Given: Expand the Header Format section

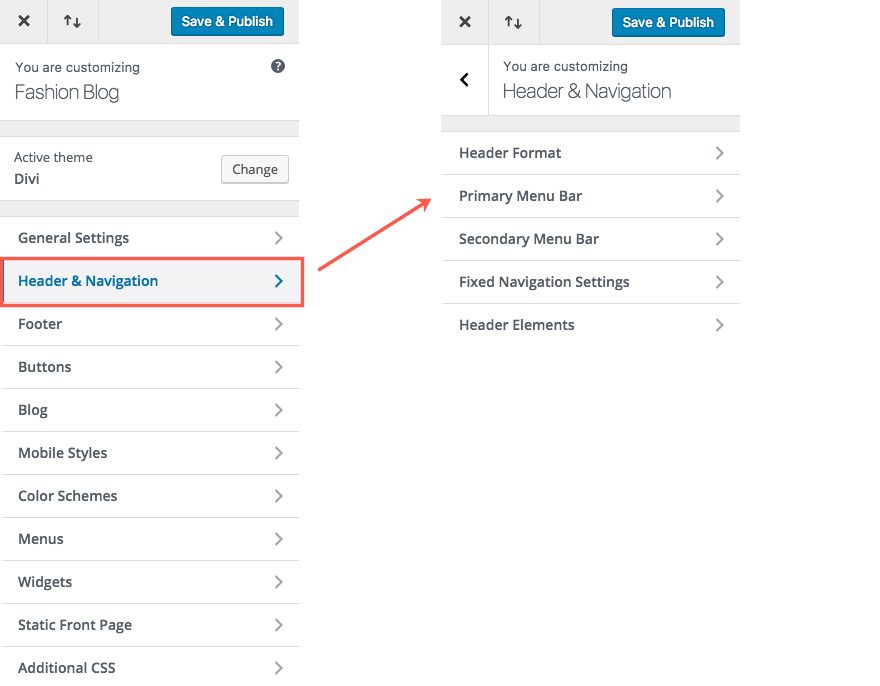Looking at the screenshot, I should [591, 153].
